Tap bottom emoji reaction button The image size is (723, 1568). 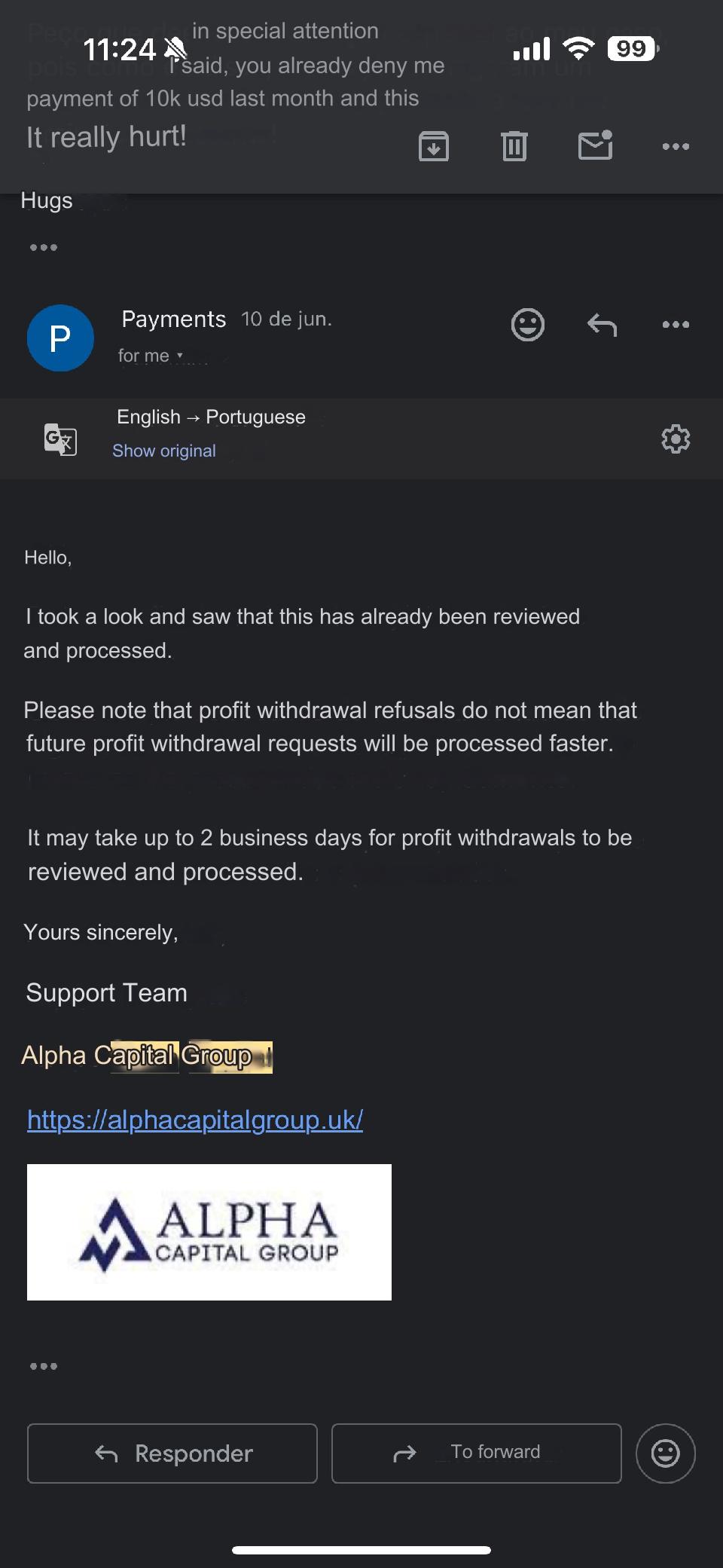pos(665,1453)
